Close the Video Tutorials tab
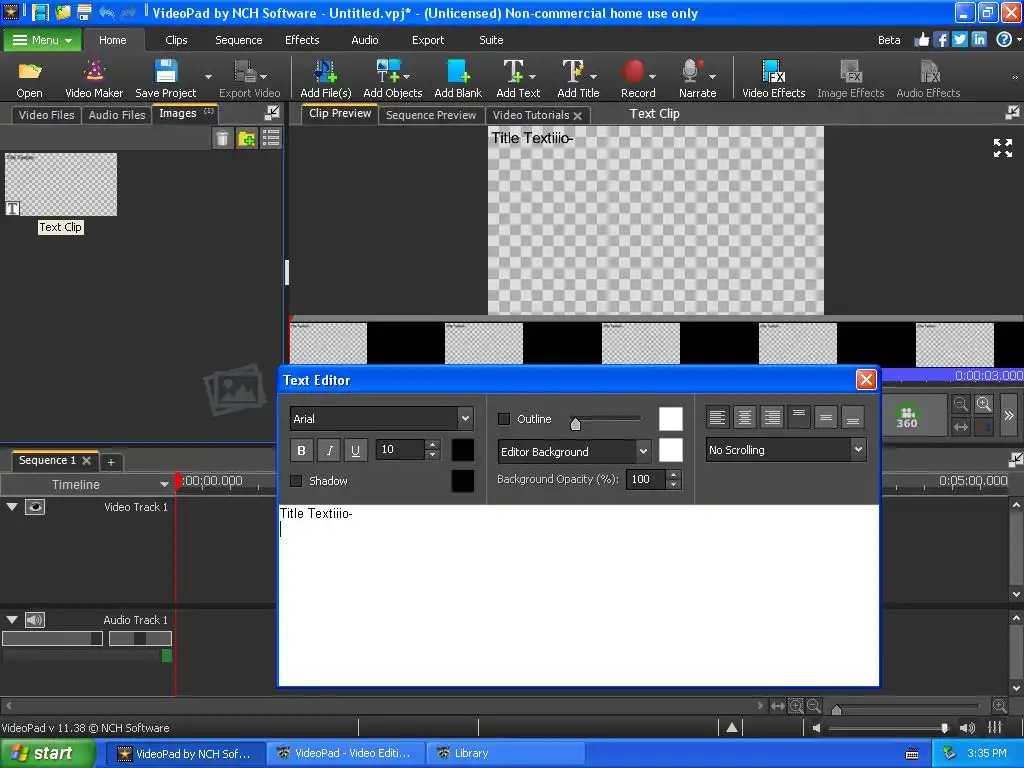The height and width of the screenshot is (768, 1024). [x=577, y=116]
